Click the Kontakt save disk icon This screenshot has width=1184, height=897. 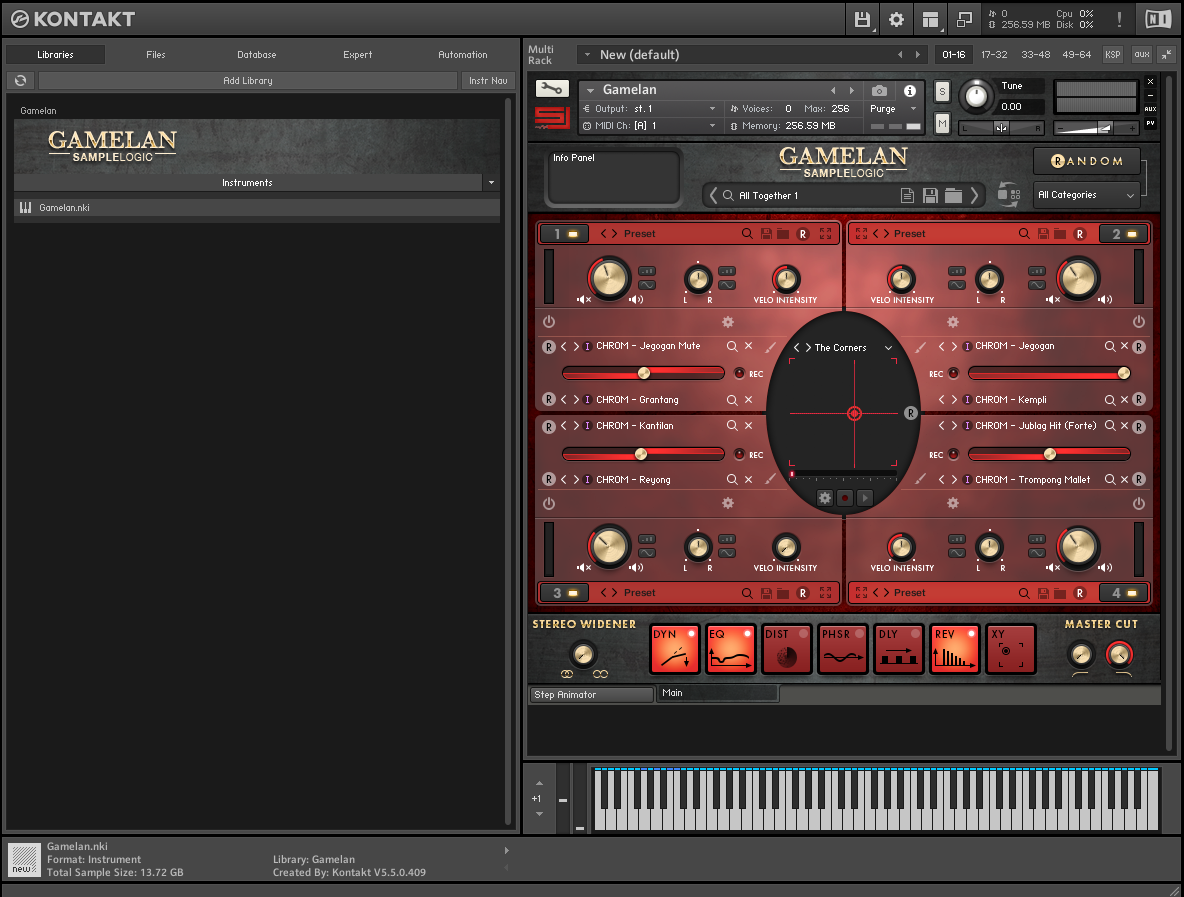tap(862, 20)
